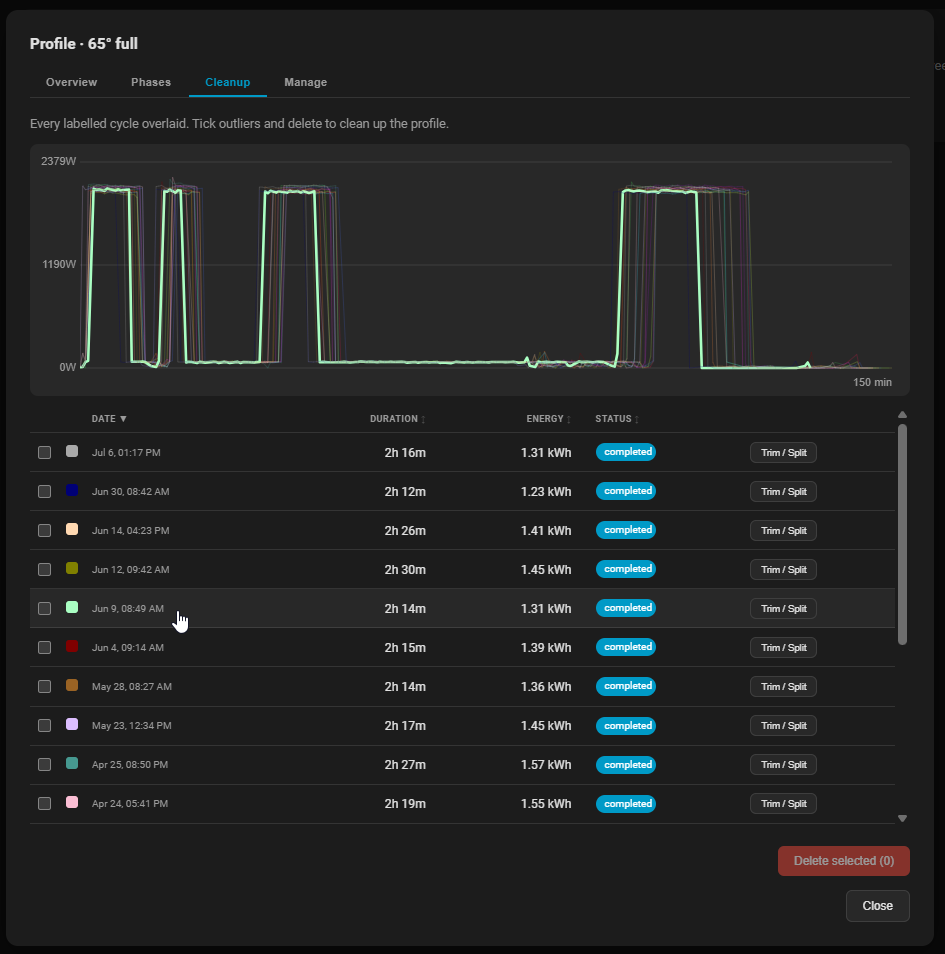The image size is (945, 954).
Task: Click the 1.57 kWh energy value
Action: point(546,764)
